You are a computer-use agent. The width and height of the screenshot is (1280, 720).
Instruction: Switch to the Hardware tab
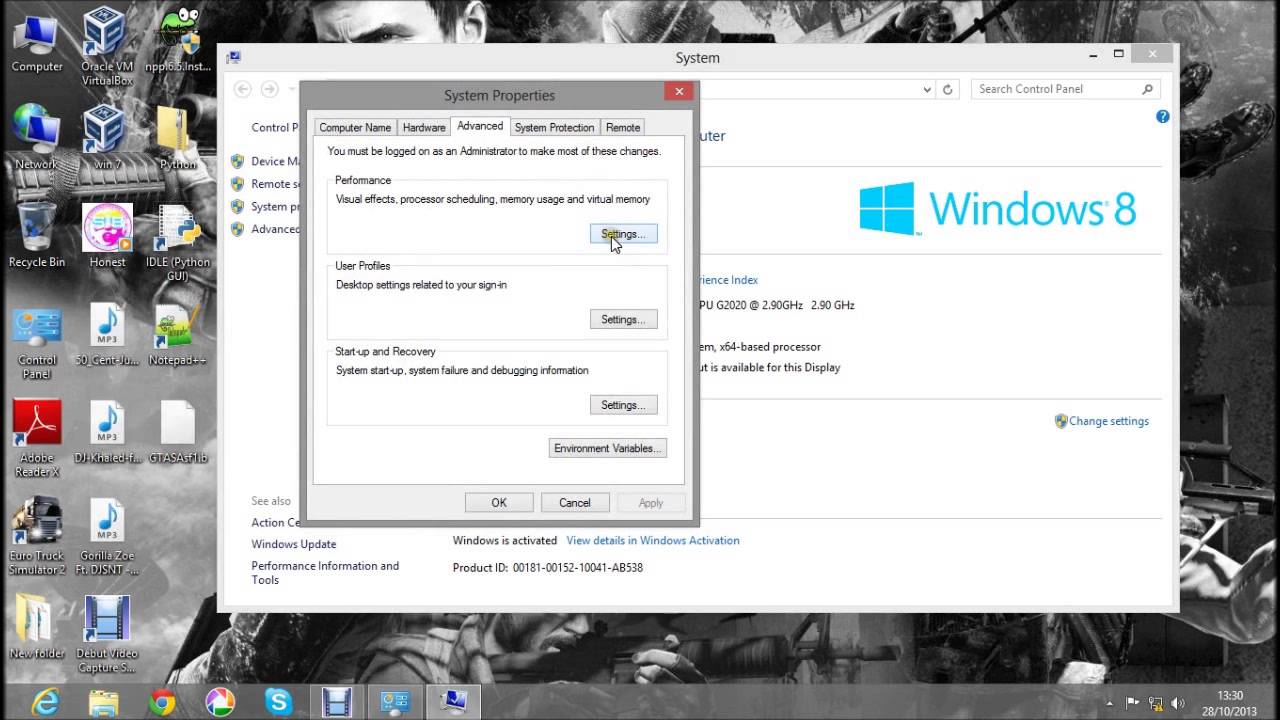coord(424,128)
